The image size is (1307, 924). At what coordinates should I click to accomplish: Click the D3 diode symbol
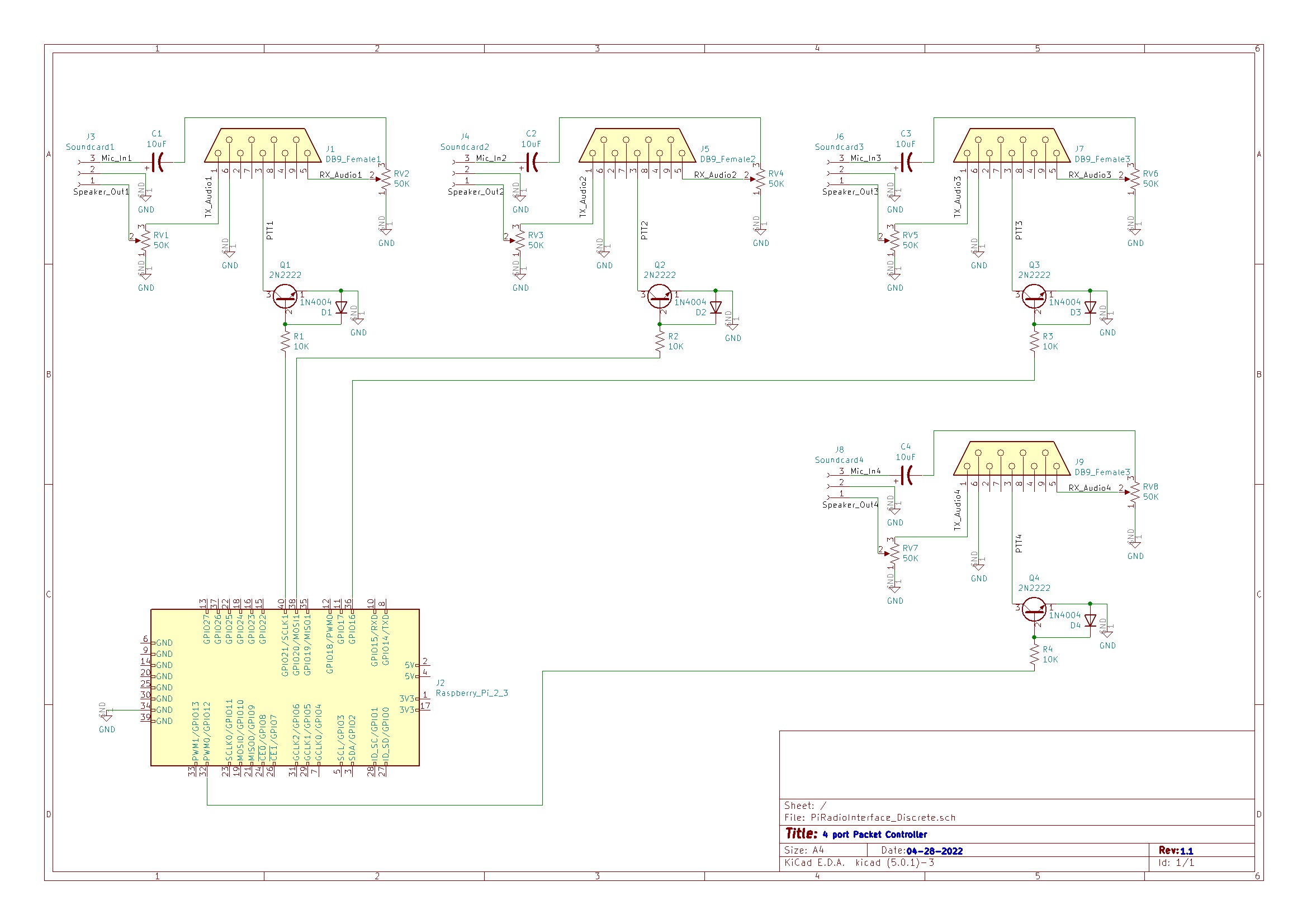pyautogui.click(x=1090, y=307)
